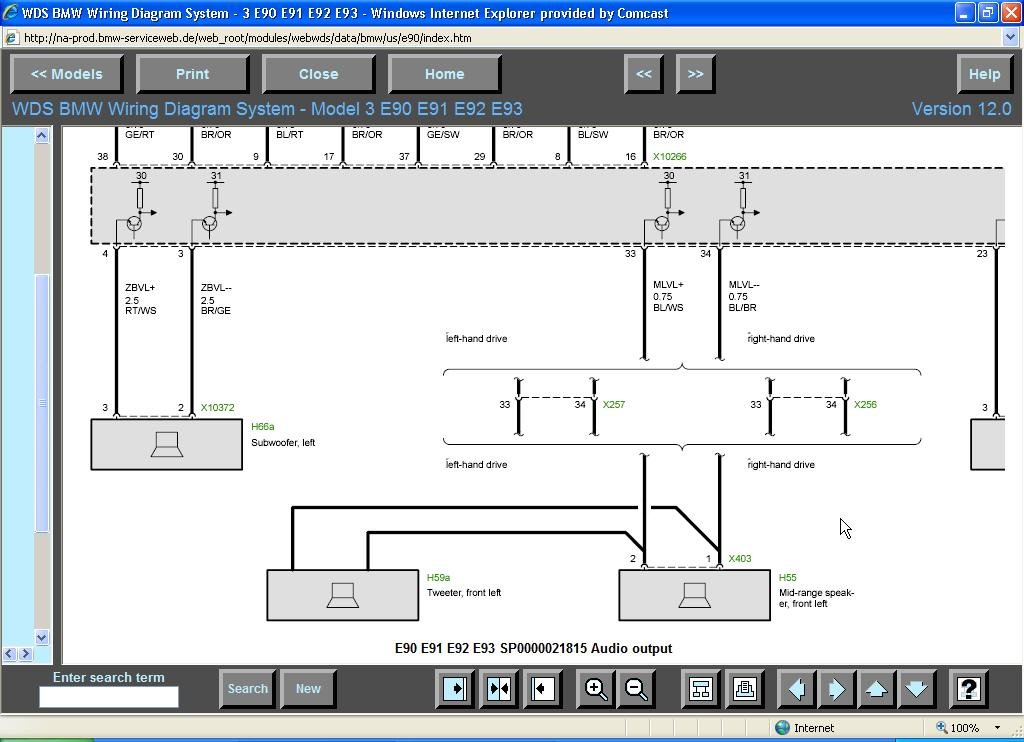The width and height of the screenshot is (1024, 742).
Task: Zoom in on the wiring diagram
Action: [595, 688]
